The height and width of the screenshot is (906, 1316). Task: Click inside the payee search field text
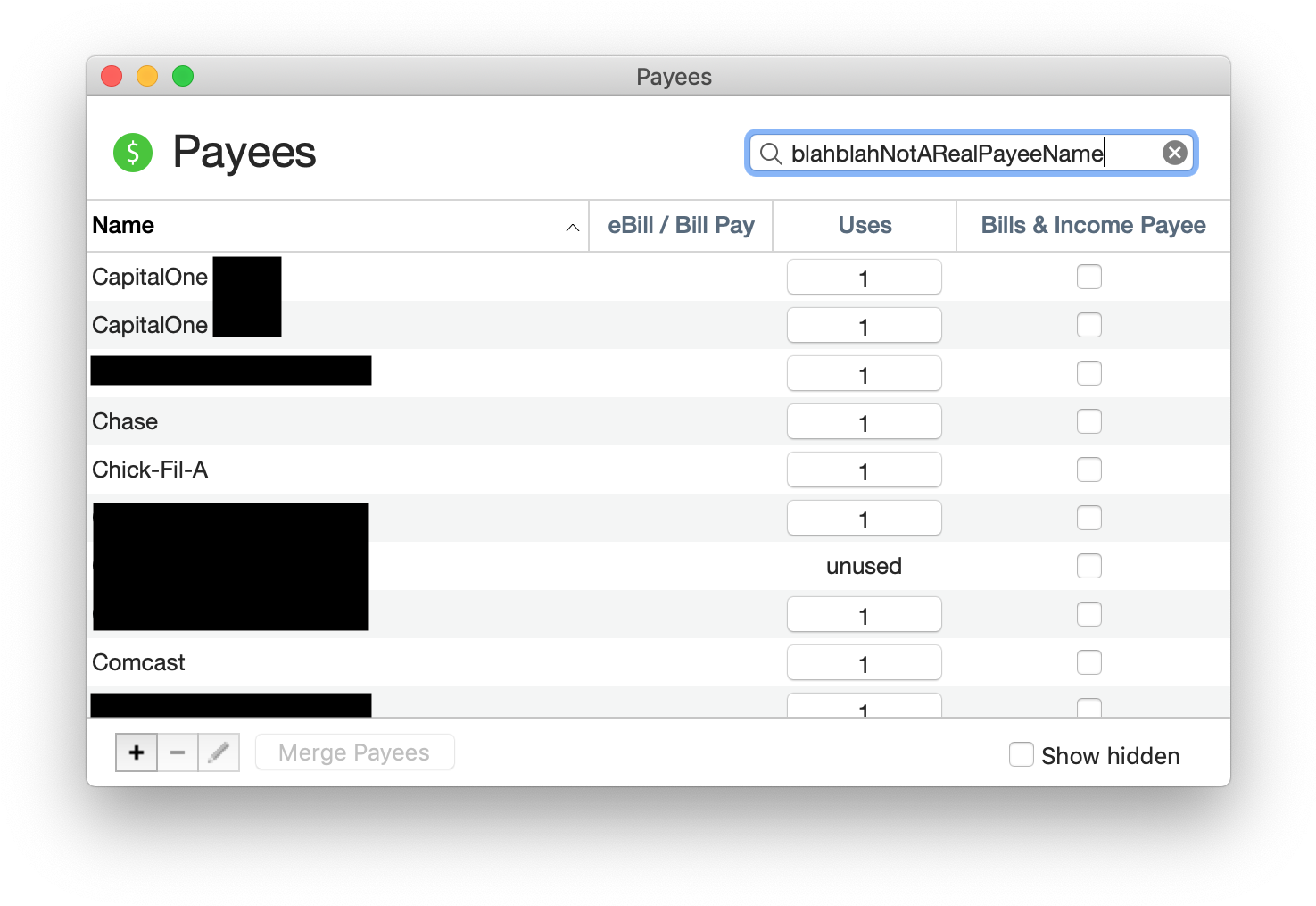[948, 154]
